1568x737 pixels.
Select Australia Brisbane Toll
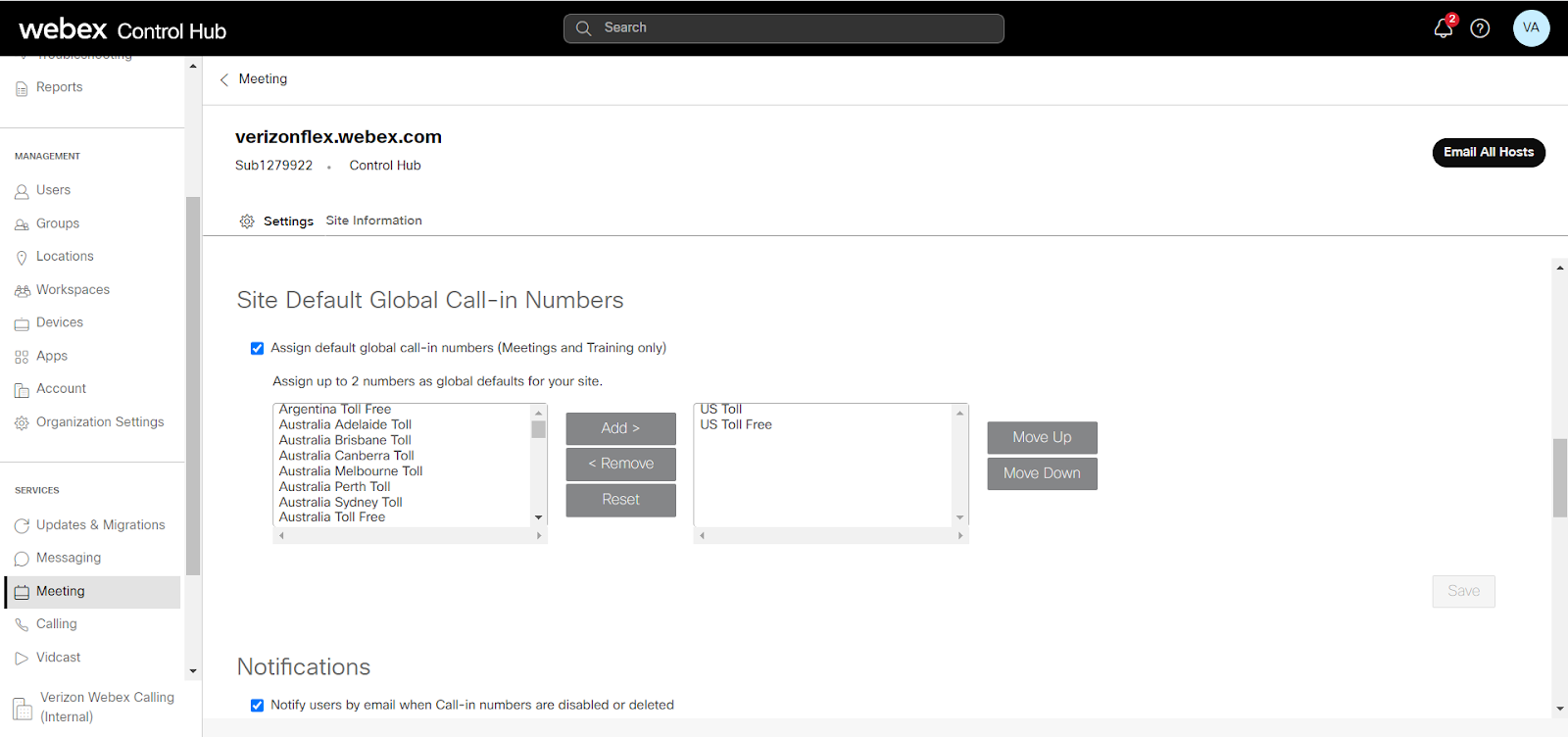pyautogui.click(x=345, y=440)
